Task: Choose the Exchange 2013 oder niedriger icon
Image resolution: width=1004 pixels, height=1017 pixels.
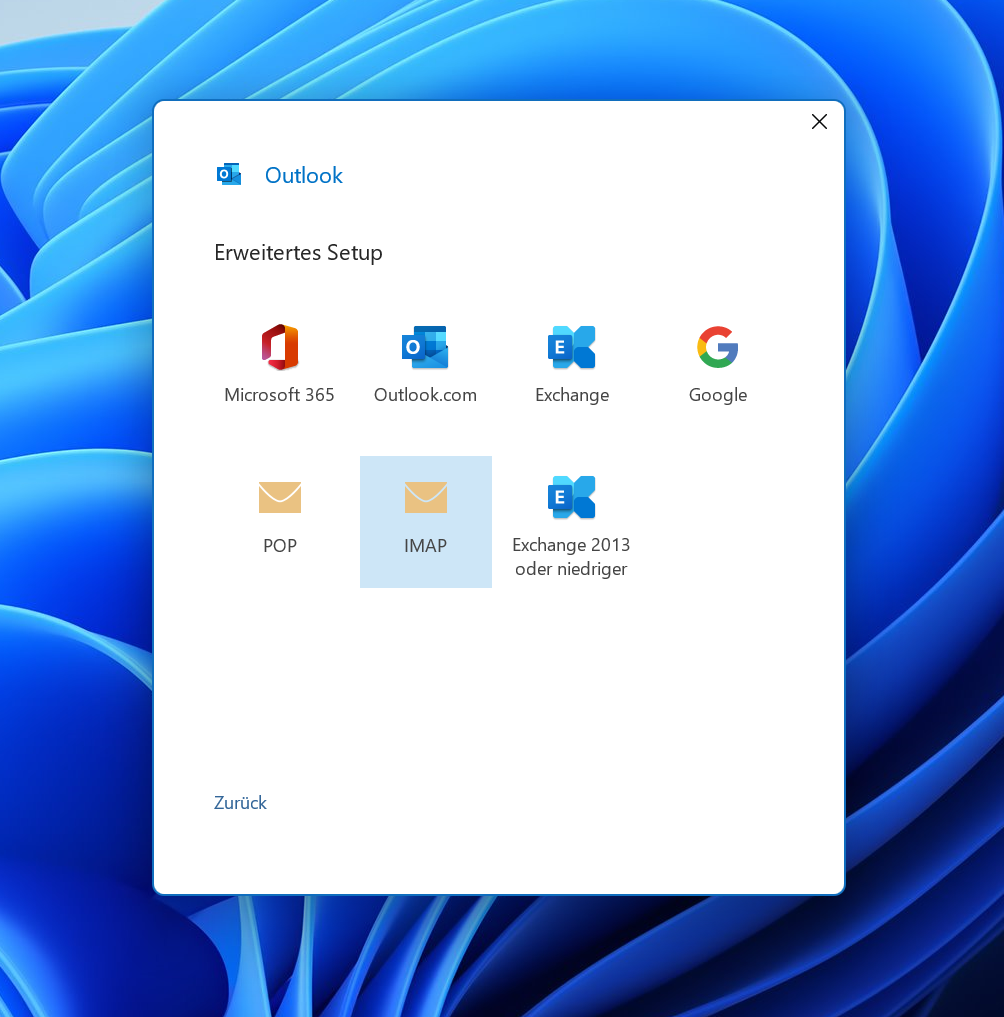Action: pos(571,497)
